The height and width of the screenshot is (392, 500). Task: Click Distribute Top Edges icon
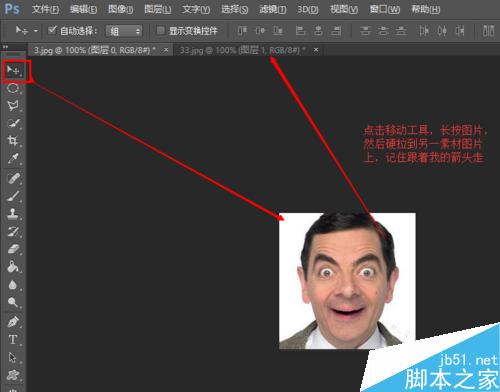pyautogui.click(x=365, y=31)
